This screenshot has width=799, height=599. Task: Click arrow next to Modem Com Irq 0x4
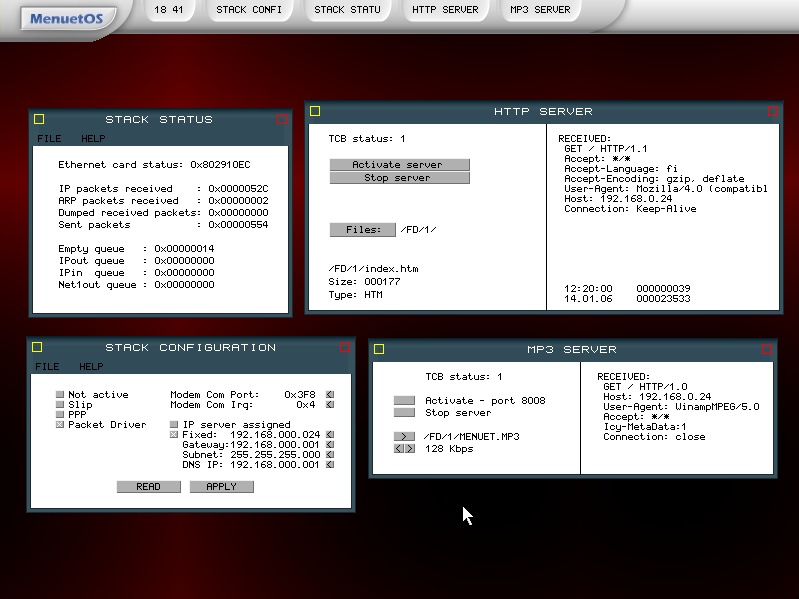coord(330,404)
